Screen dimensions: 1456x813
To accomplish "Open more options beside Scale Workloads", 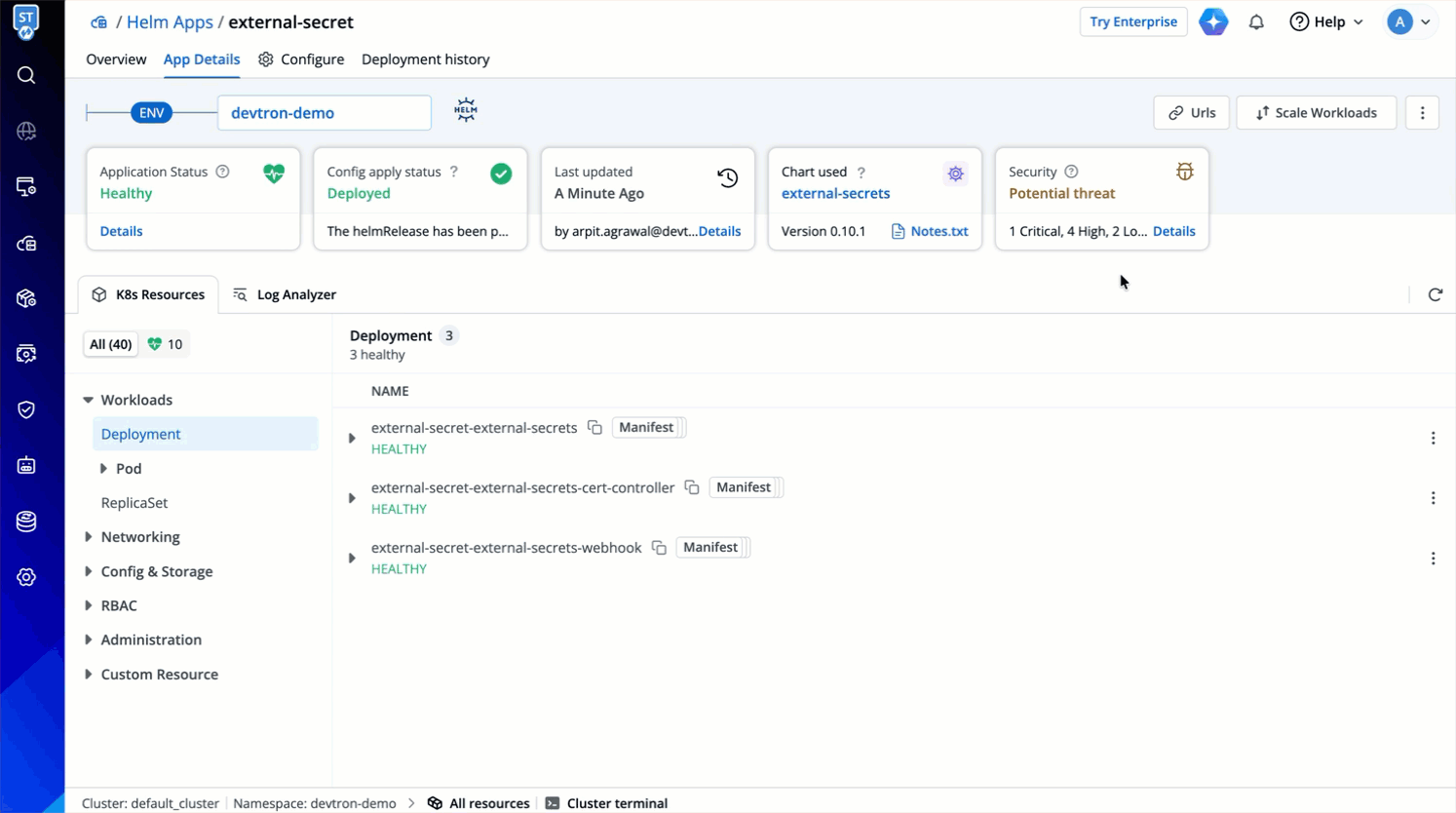I will 1422,113.
